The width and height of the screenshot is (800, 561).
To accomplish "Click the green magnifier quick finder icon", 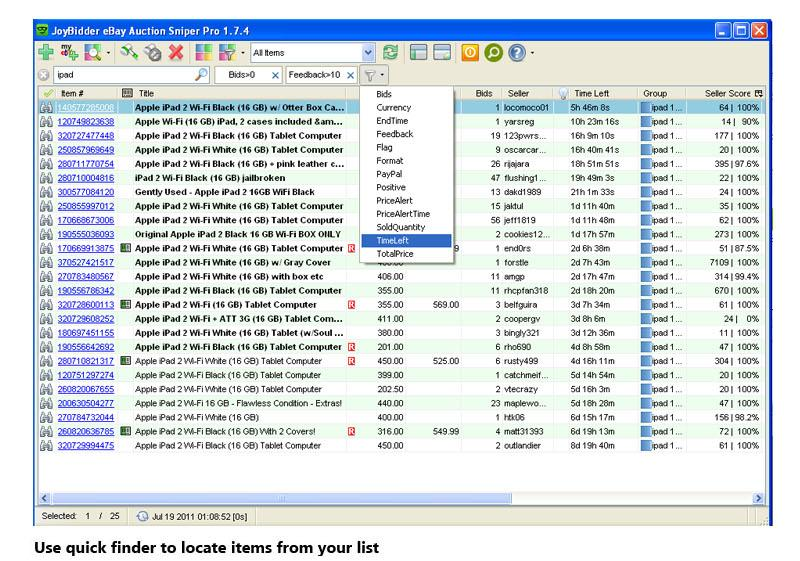I will click(493, 51).
